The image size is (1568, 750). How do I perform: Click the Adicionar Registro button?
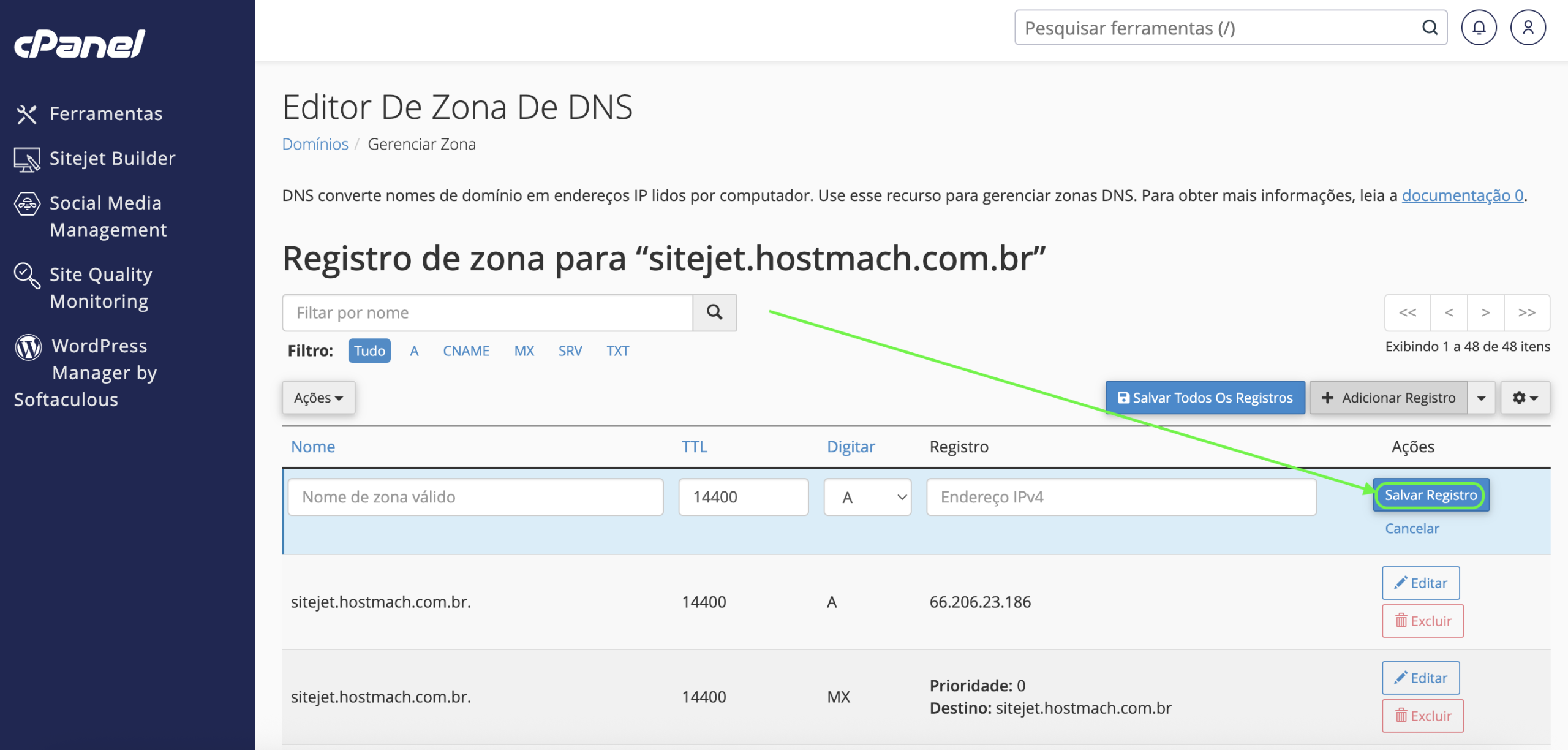pyautogui.click(x=1388, y=398)
